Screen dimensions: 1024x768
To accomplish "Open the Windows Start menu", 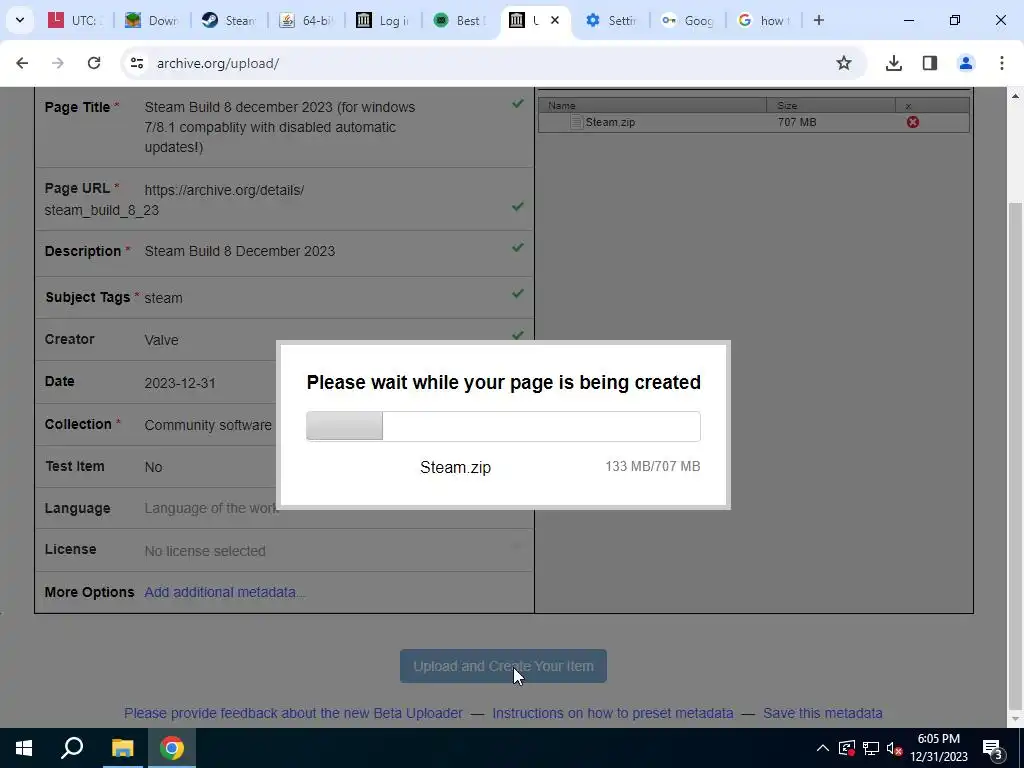I will [x=24, y=748].
